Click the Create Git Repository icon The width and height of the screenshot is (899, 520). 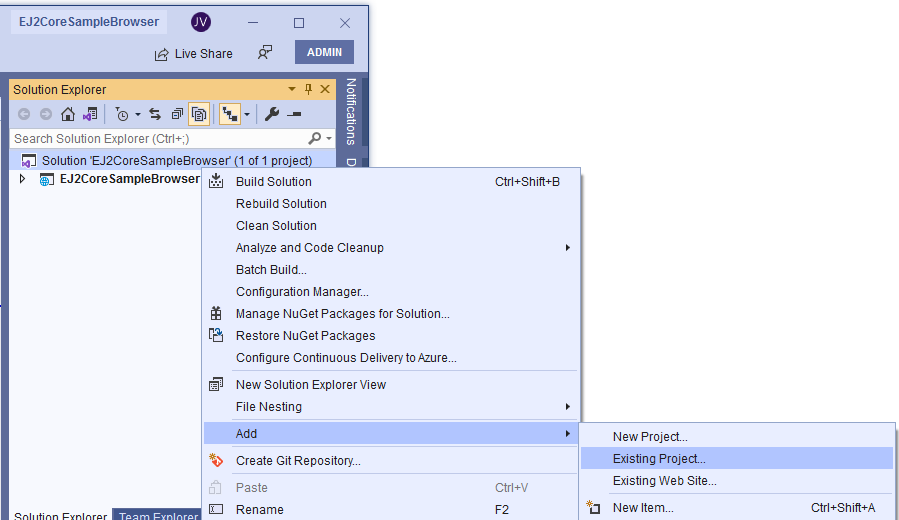click(x=216, y=460)
